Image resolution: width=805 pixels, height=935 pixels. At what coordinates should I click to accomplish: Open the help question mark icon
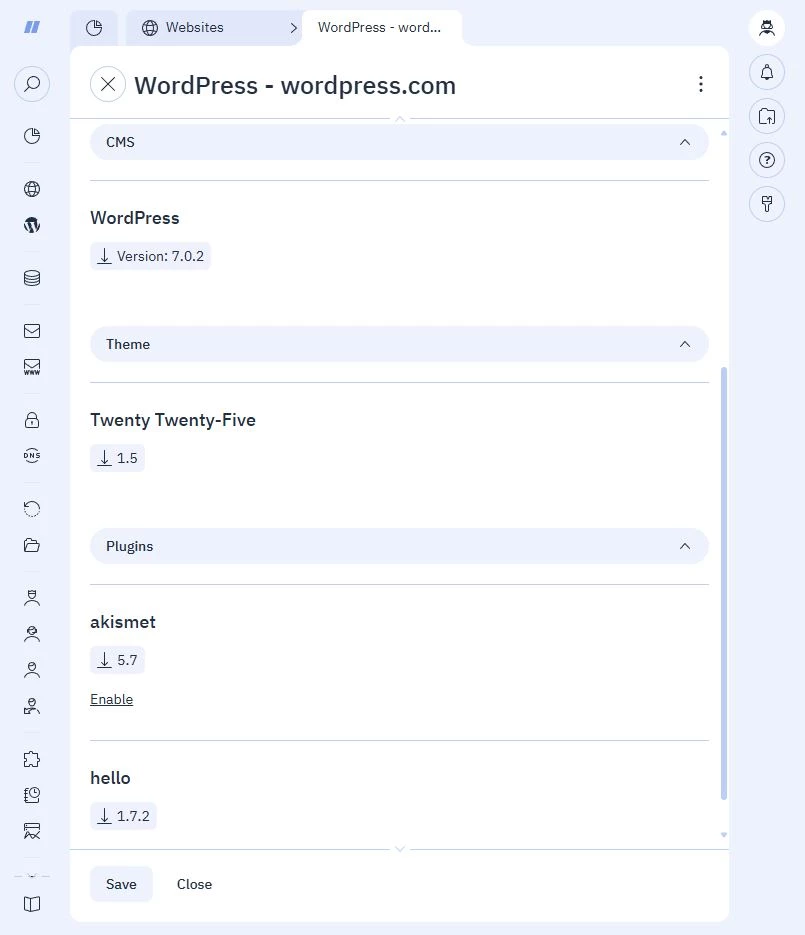pos(767,160)
